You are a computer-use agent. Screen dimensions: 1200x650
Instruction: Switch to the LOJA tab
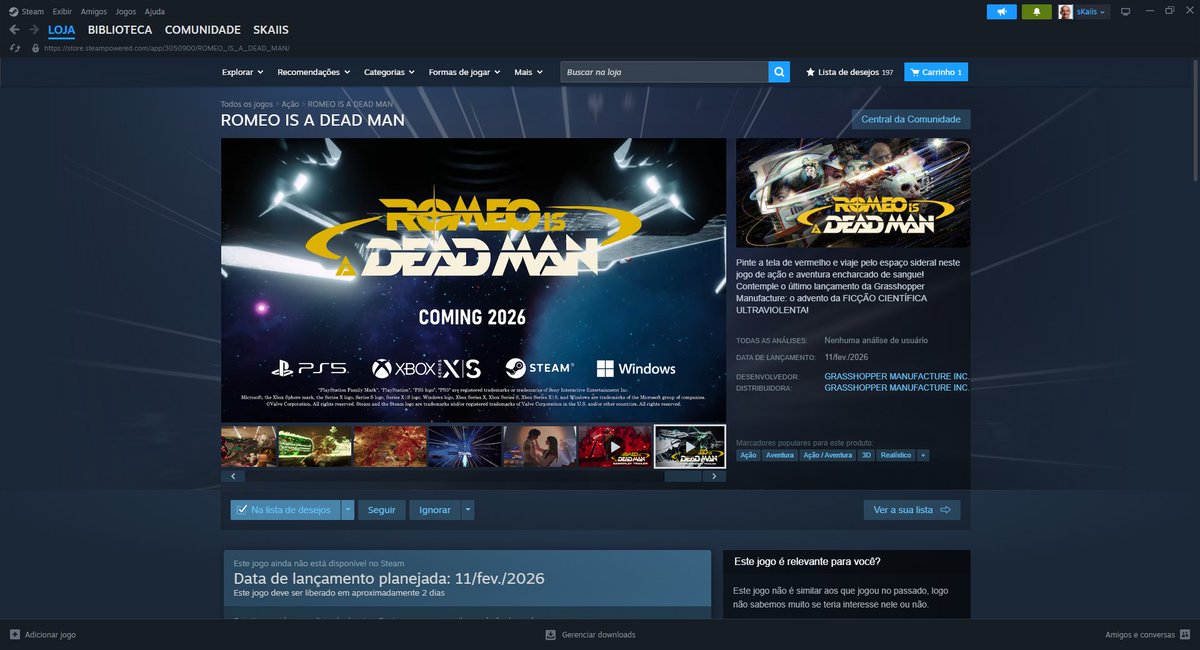tap(62, 30)
